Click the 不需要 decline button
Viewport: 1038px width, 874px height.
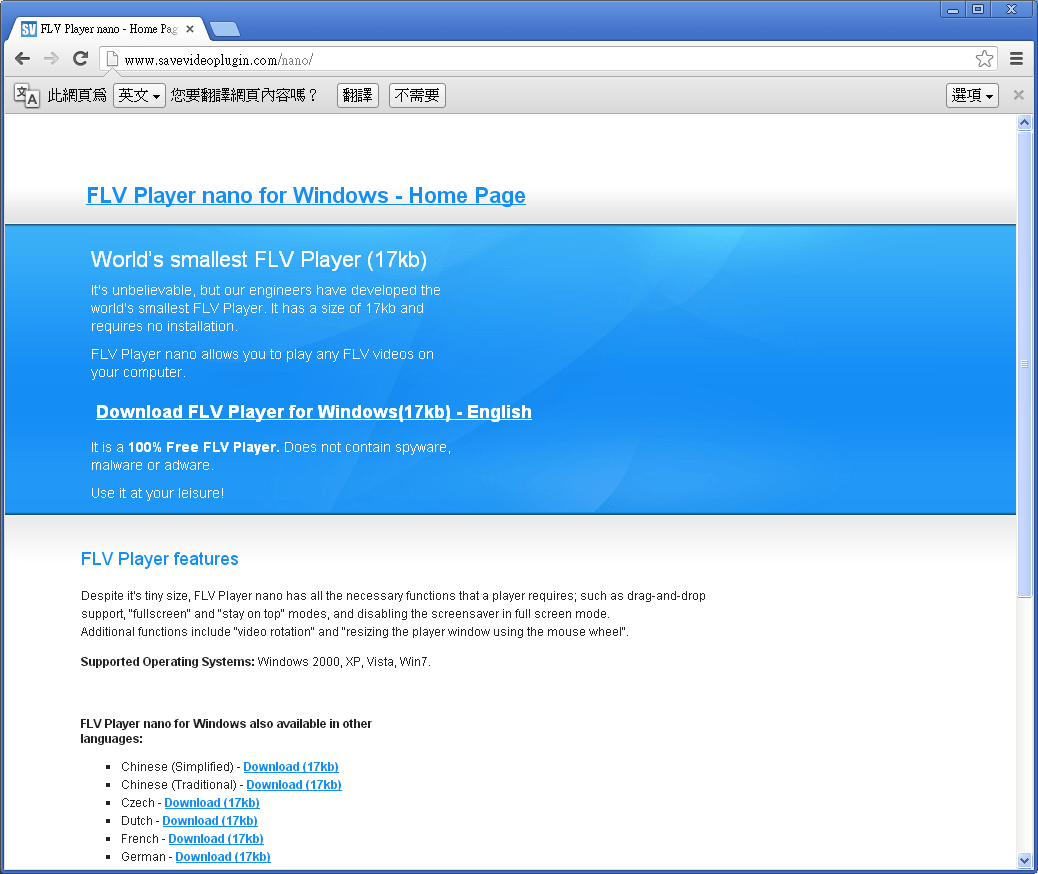coord(416,94)
